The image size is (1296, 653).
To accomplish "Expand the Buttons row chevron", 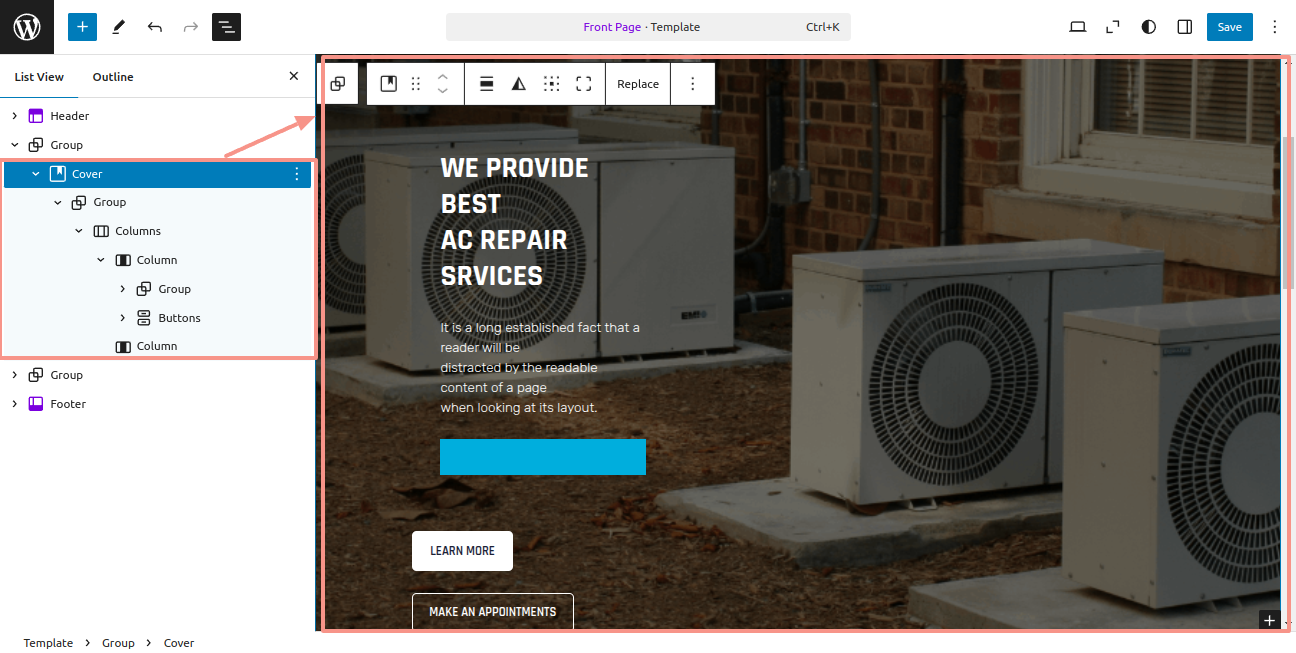I will click(123, 318).
